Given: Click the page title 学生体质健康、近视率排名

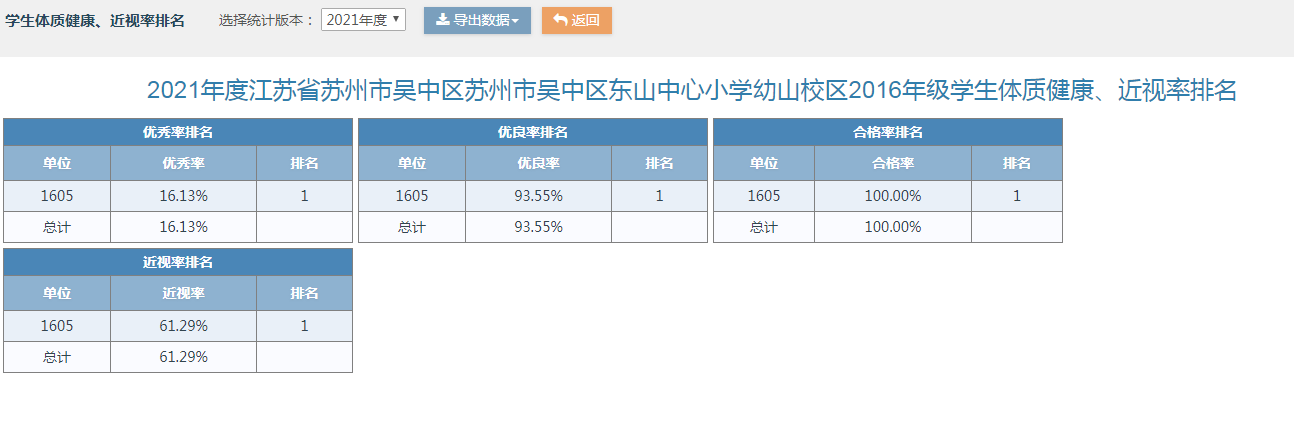Looking at the screenshot, I should [x=95, y=20].
